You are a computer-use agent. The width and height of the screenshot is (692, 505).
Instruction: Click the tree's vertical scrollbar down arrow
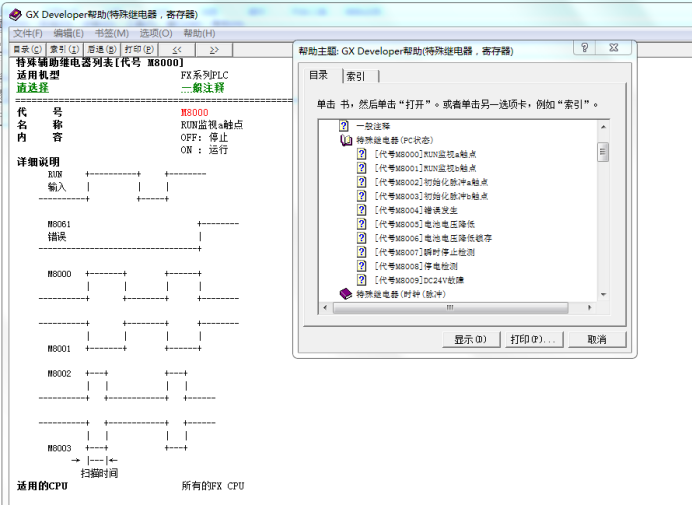pyautogui.click(x=603, y=294)
